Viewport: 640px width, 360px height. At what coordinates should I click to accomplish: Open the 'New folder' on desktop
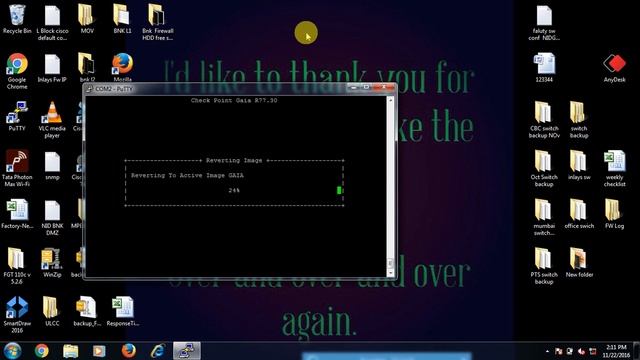(579, 263)
